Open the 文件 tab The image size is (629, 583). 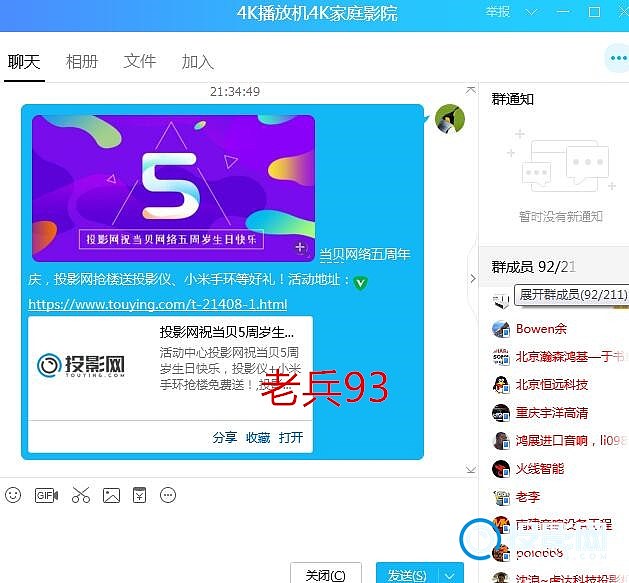pos(140,61)
